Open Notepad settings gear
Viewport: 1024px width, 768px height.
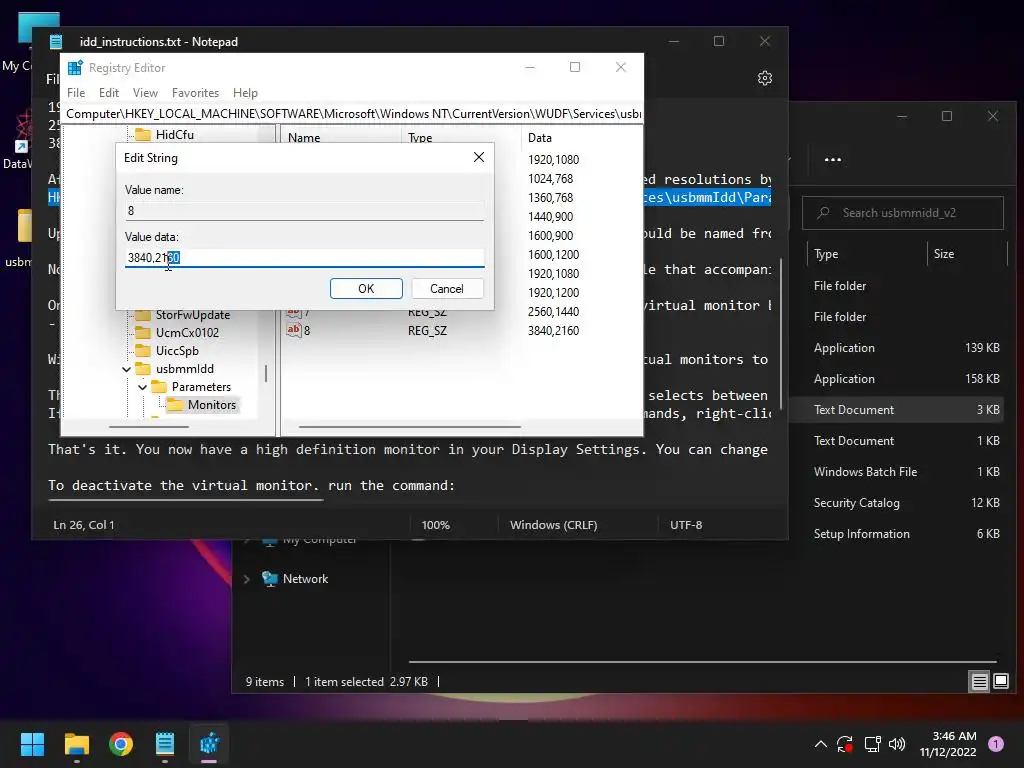point(765,78)
